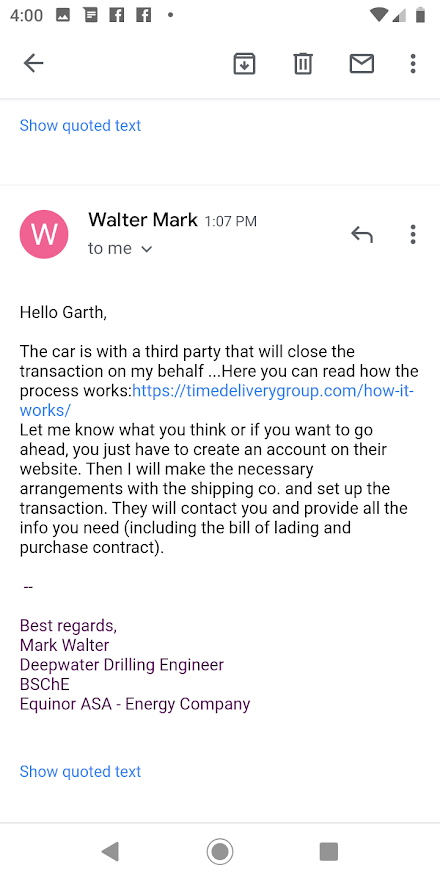
Task: Open Walter Mark message options menu
Action: click(413, 234)
